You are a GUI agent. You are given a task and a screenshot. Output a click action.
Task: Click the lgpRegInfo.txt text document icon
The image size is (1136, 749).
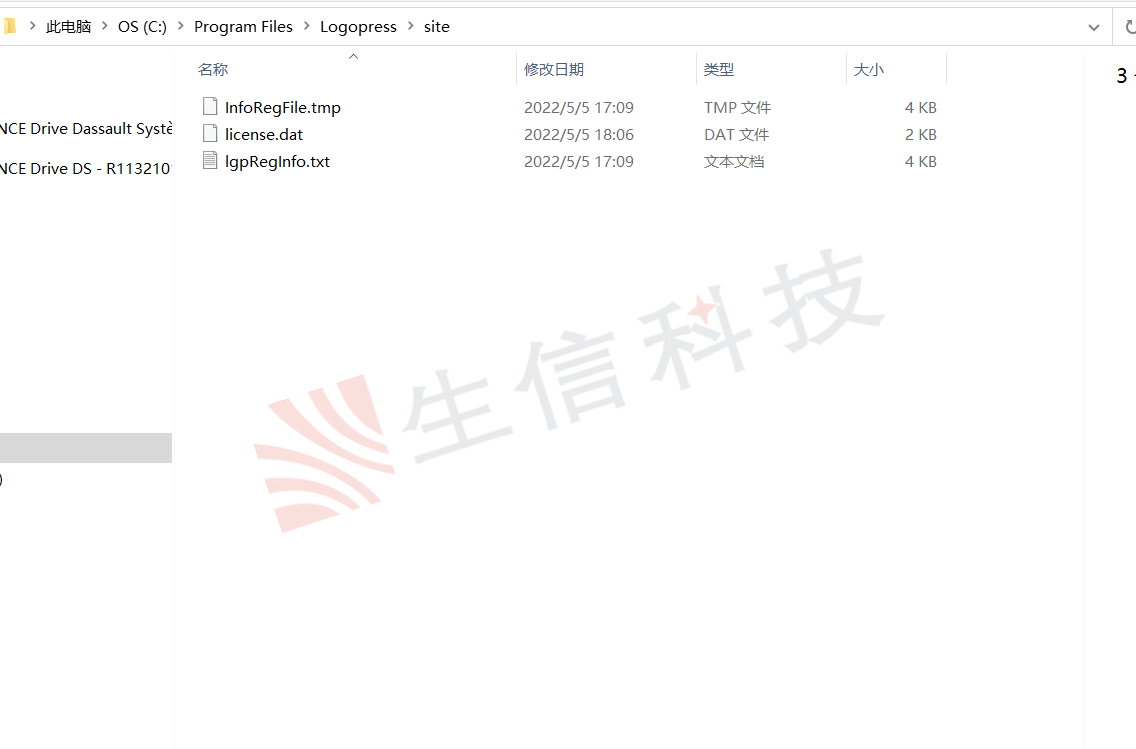[210, 160]
